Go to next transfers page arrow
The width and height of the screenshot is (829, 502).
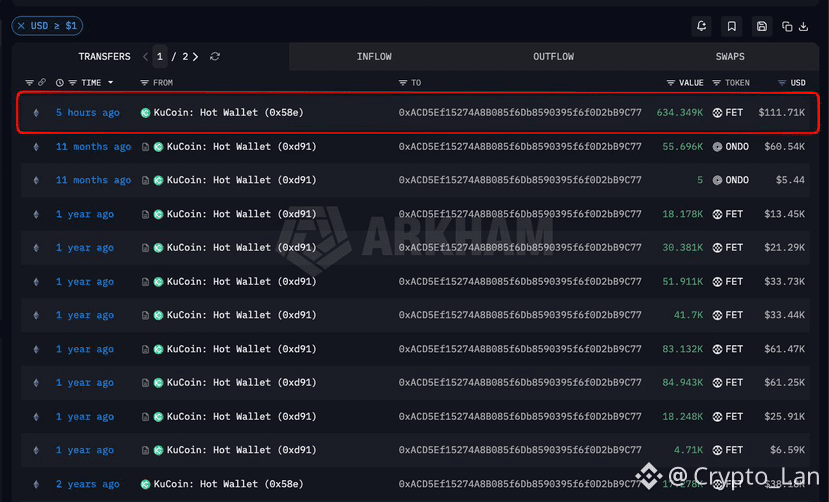click(196, 57)
